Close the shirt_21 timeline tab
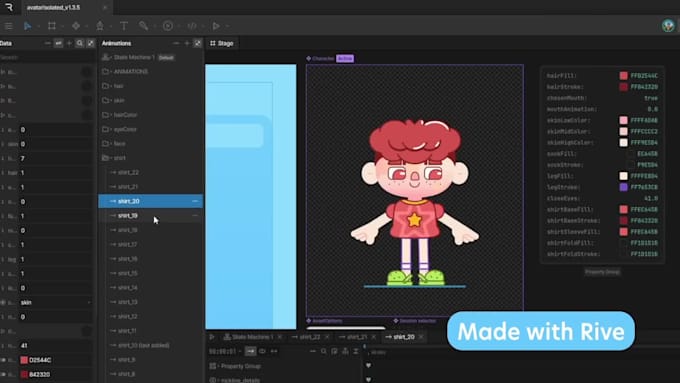 pos(374,337)
